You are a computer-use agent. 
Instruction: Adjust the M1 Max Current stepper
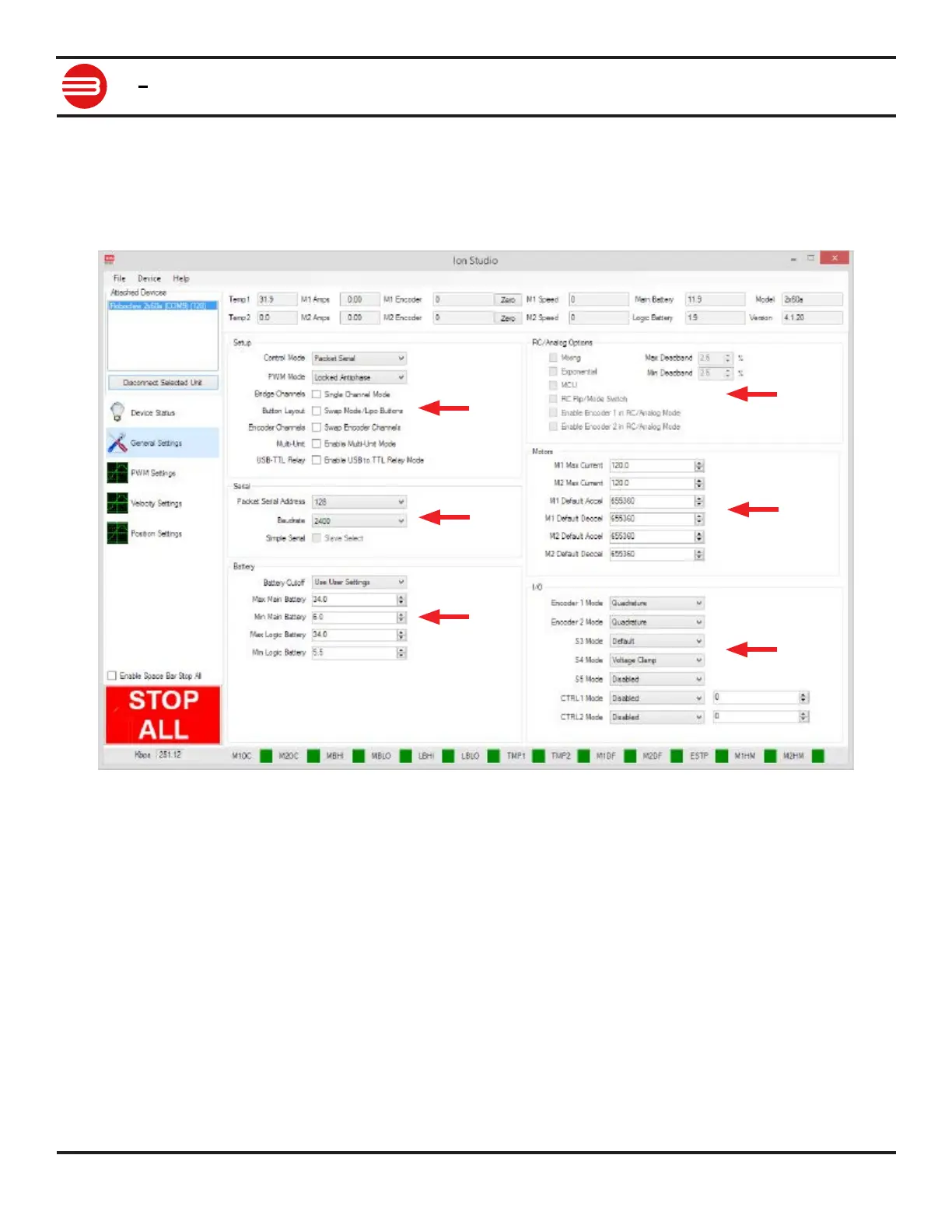click(x=699, y=465)
